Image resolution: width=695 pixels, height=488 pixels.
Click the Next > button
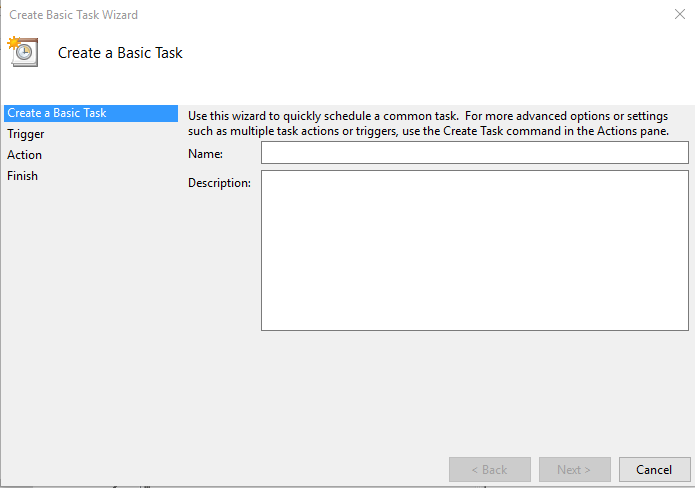pos(575,469)
